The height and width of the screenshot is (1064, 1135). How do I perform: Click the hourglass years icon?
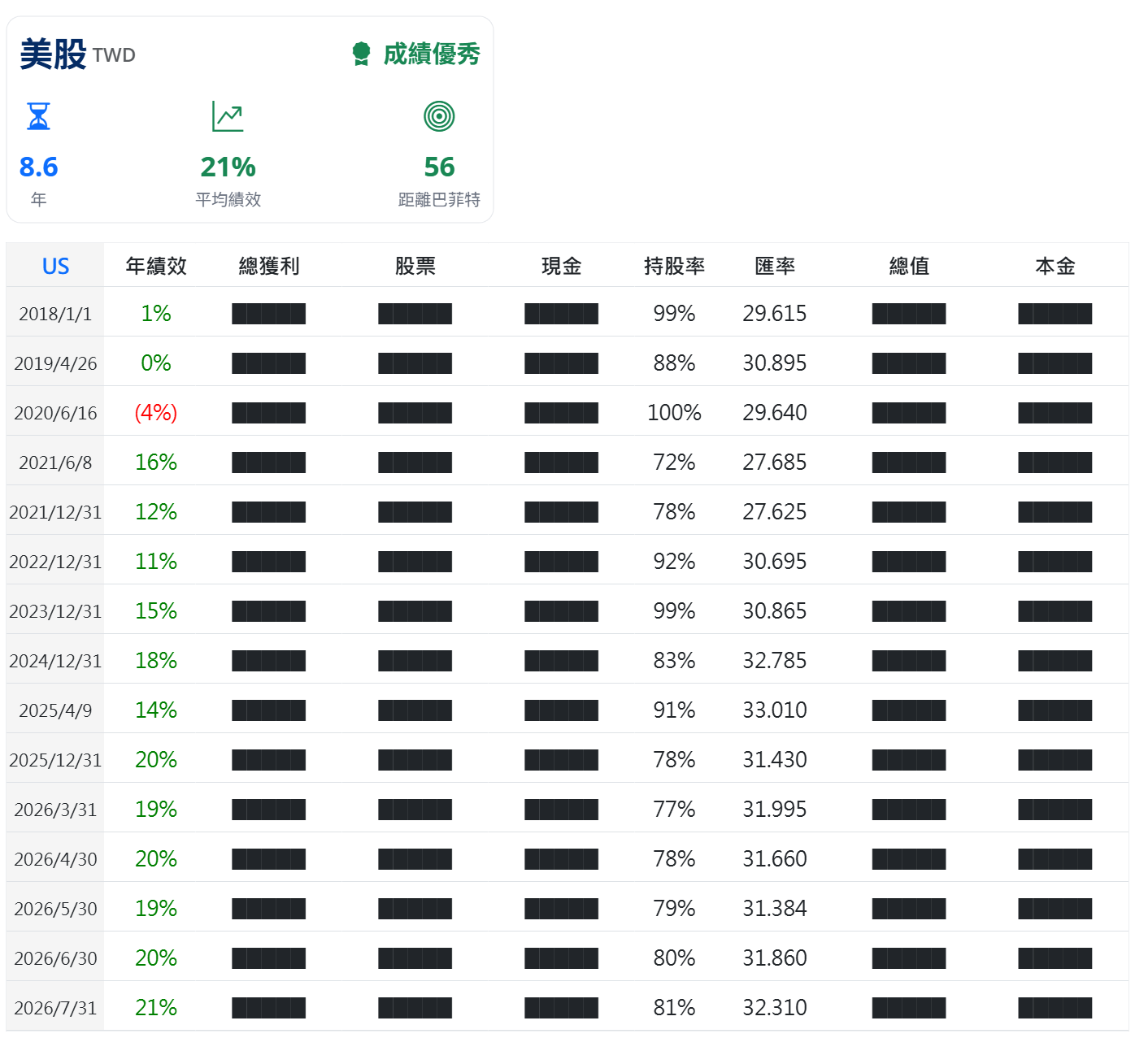pyautogui.click(x=38, y=116)
